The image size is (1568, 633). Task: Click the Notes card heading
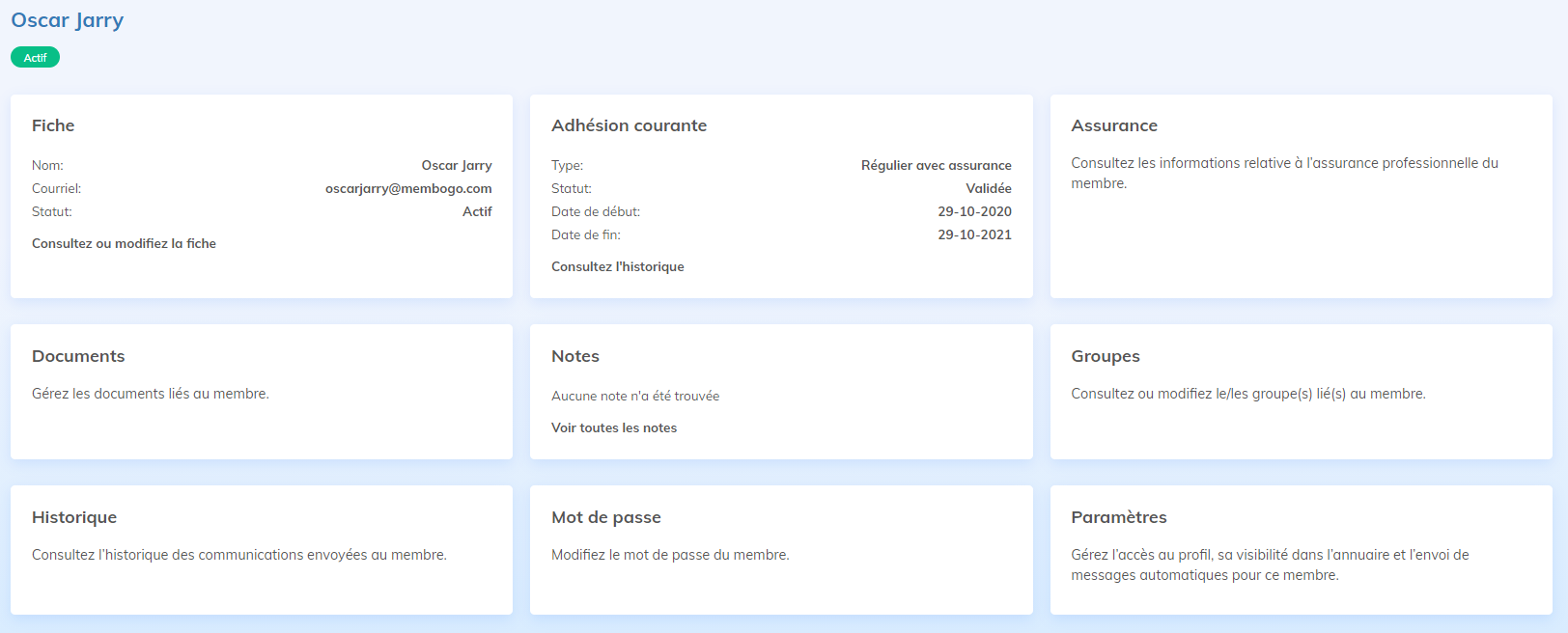pyautogui.click(x=574, y=356)
